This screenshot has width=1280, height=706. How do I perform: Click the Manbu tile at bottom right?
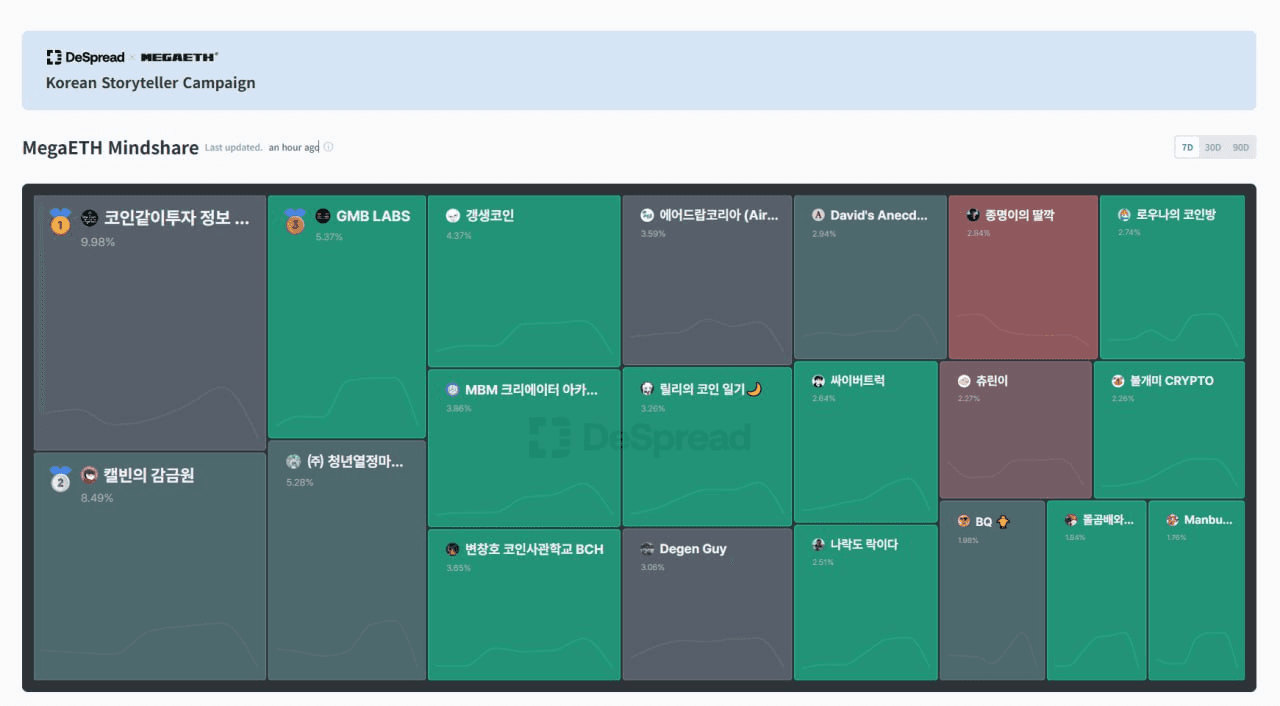1196,590
